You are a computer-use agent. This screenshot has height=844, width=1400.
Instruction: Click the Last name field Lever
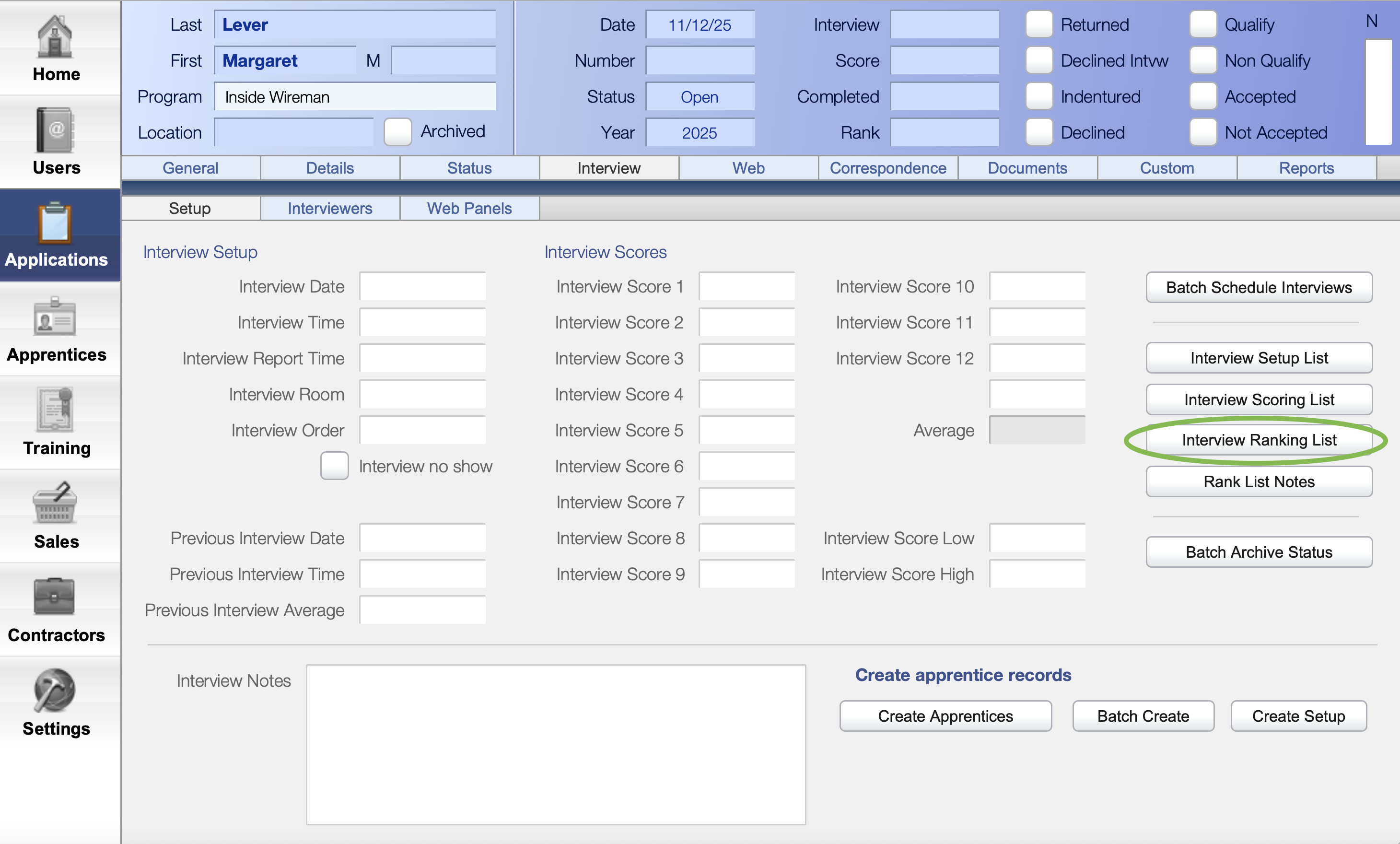(355, 24)
